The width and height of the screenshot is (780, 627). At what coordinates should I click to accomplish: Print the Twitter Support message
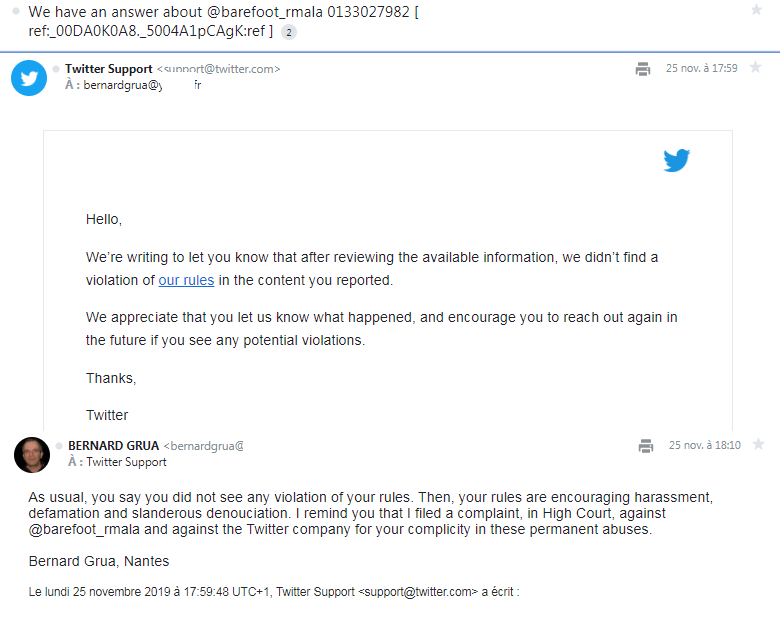click(643, 69)
